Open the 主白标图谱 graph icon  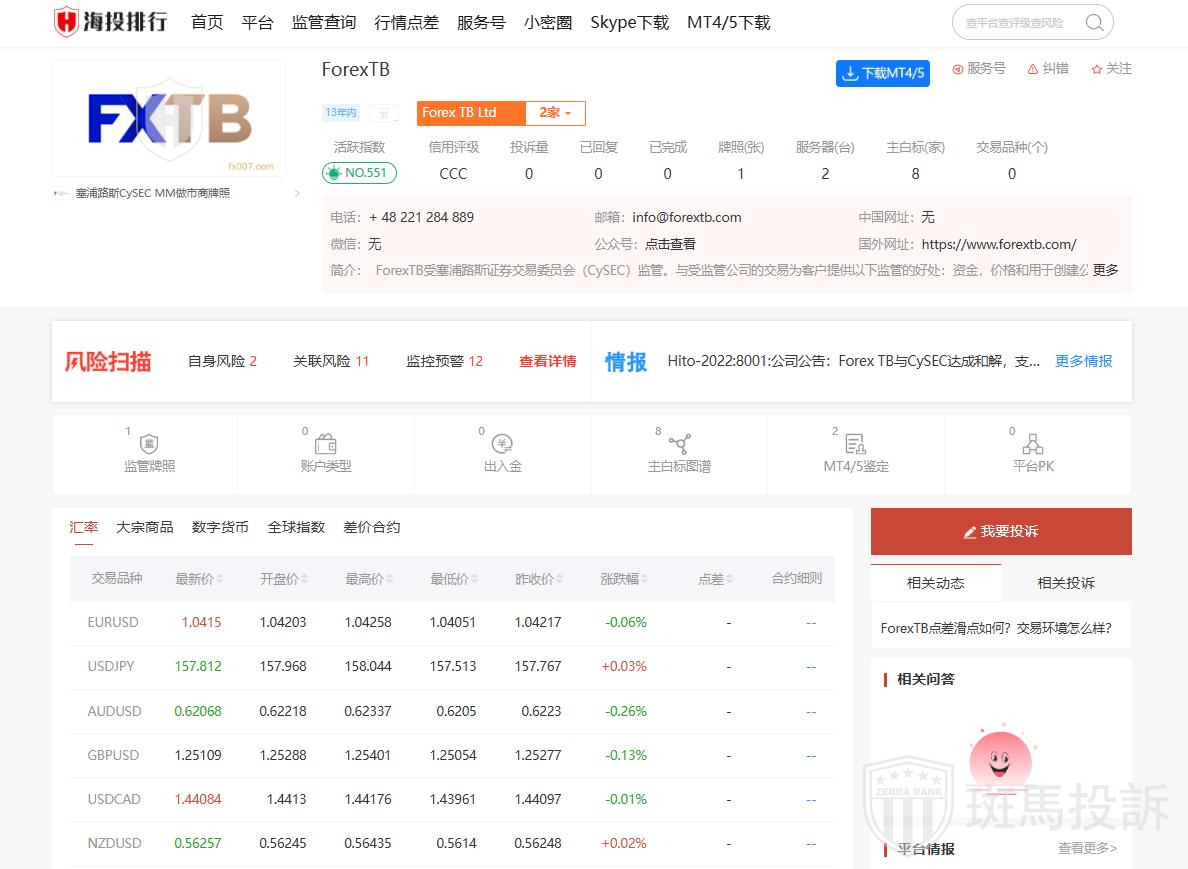[679, 444]
